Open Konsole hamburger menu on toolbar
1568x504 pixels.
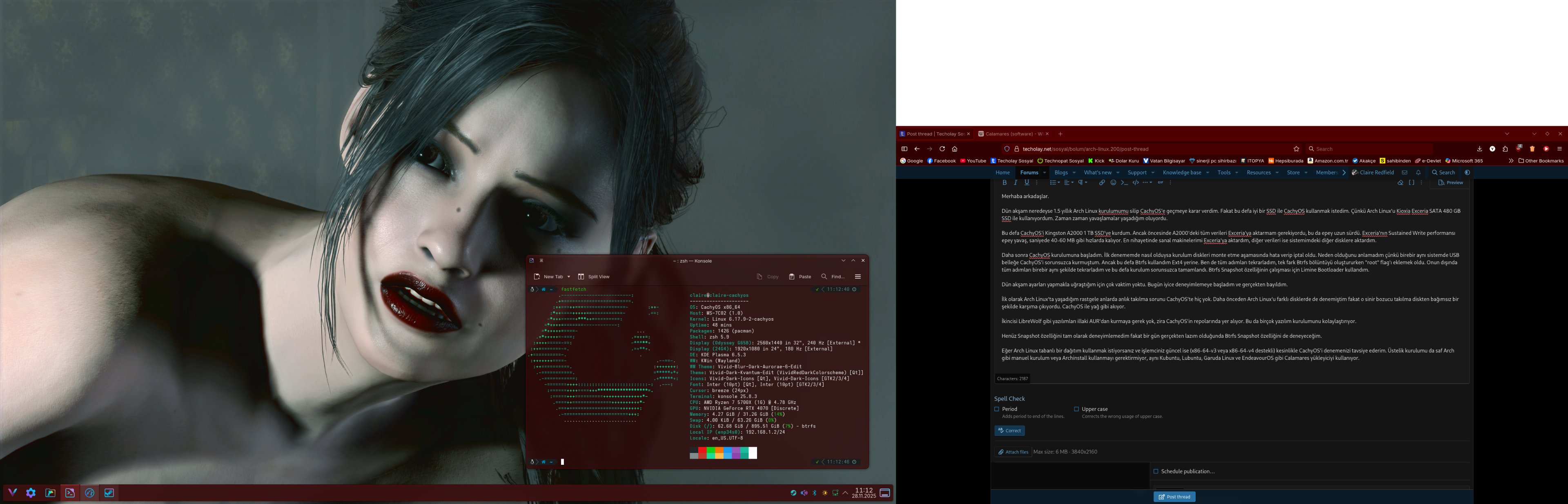[857, 277]
